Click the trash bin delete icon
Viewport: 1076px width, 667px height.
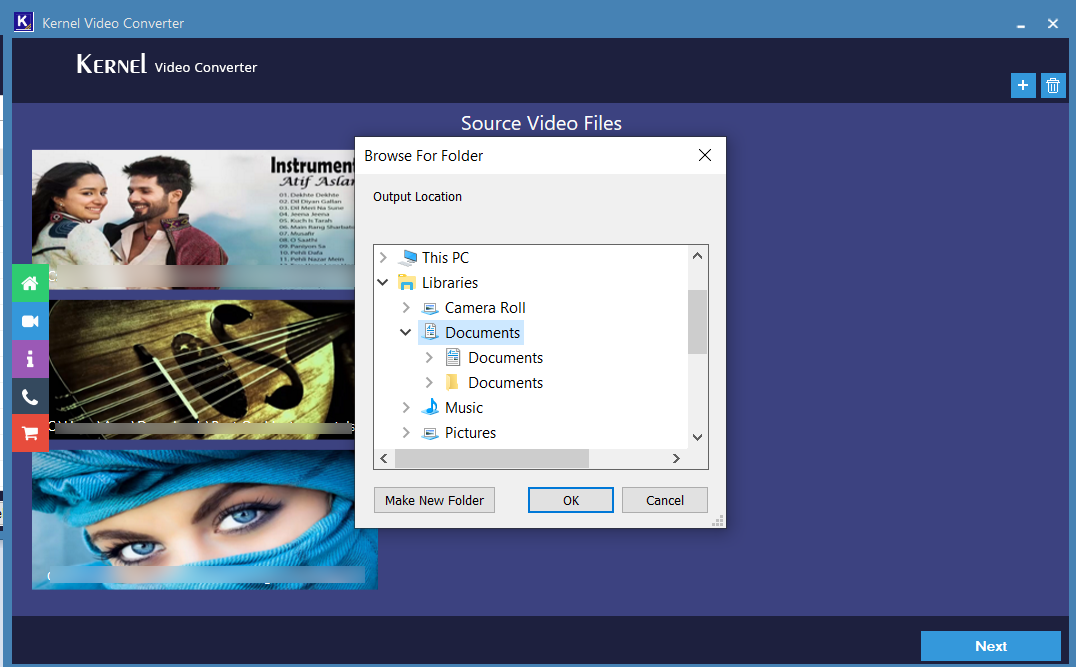tap(1053, 86)
